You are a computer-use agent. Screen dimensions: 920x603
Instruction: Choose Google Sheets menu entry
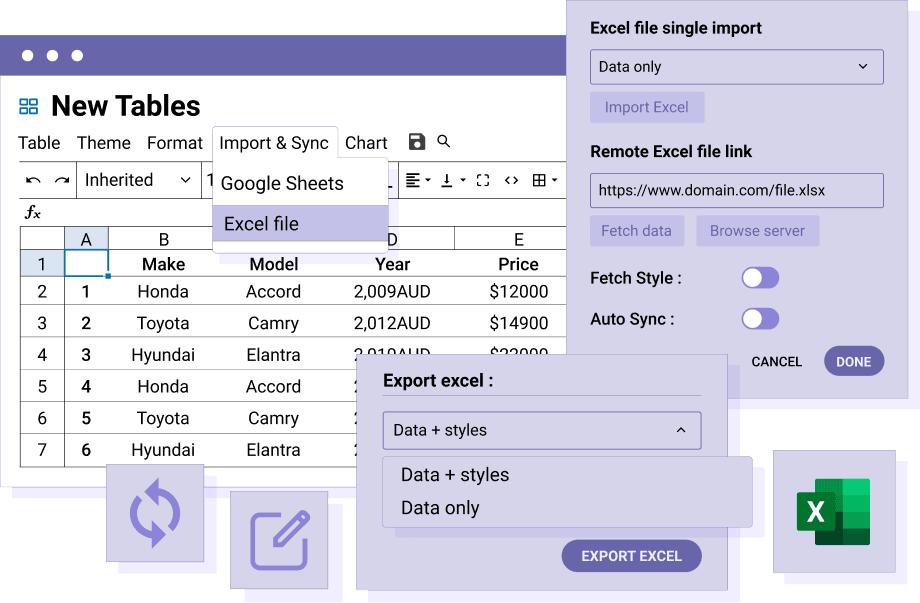click(x=300, y=184)
